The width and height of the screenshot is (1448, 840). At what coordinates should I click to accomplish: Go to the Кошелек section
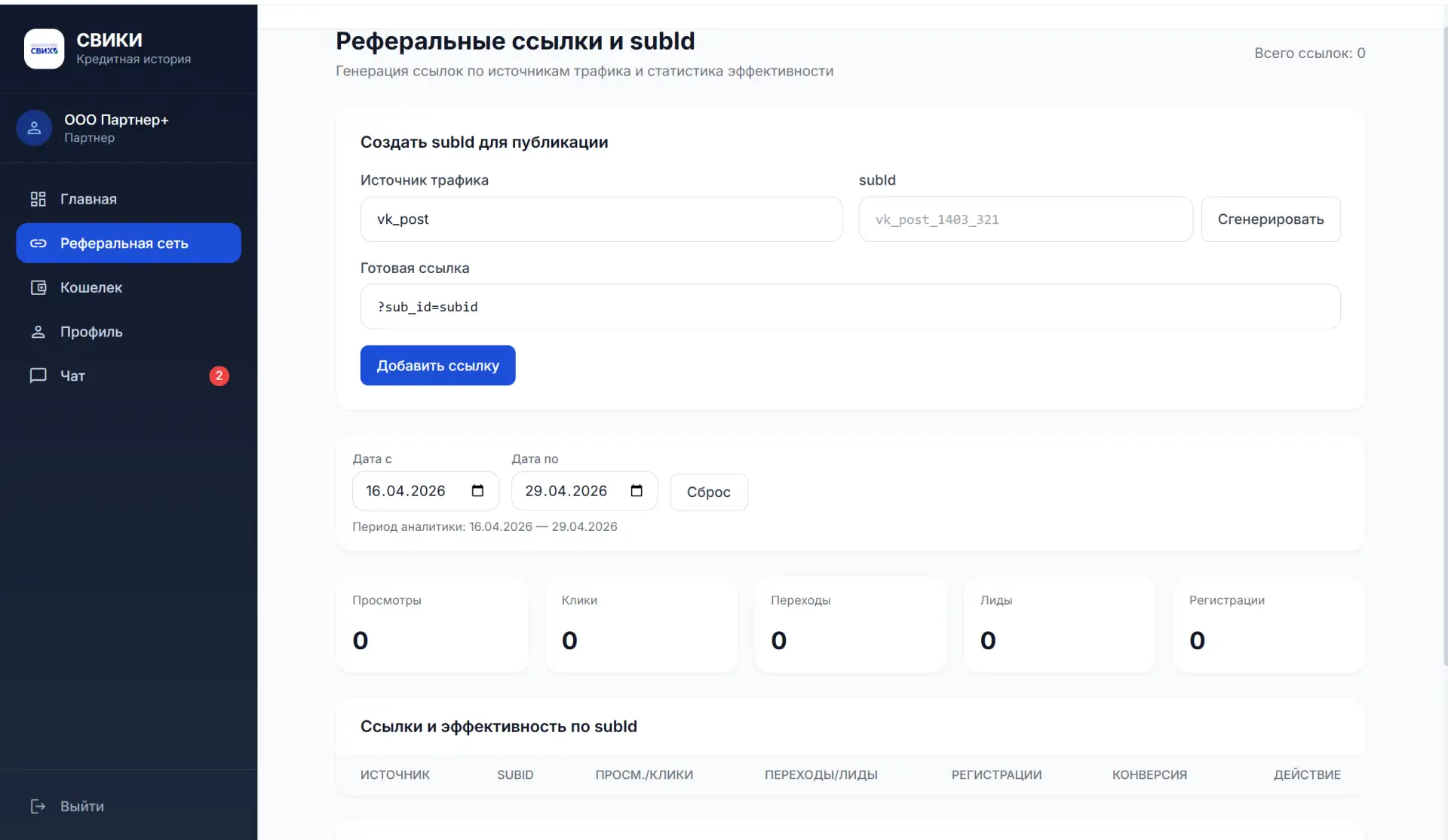pyautogui.click(x=128, y=287)
